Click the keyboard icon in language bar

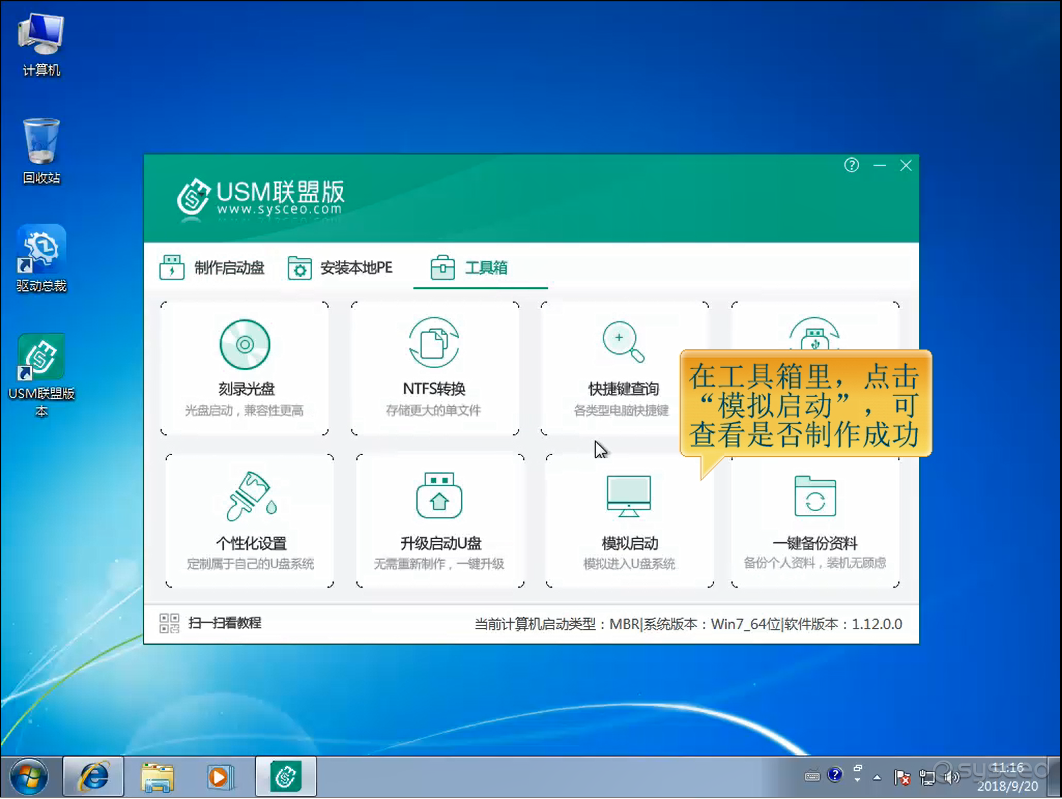click(x=812, y=776)
